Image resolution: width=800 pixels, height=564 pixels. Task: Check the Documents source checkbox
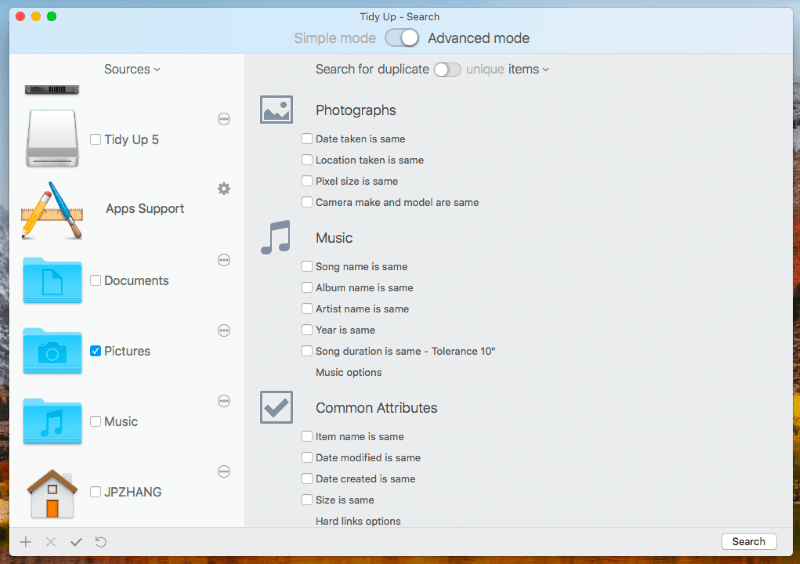click(x=95, y=280)
